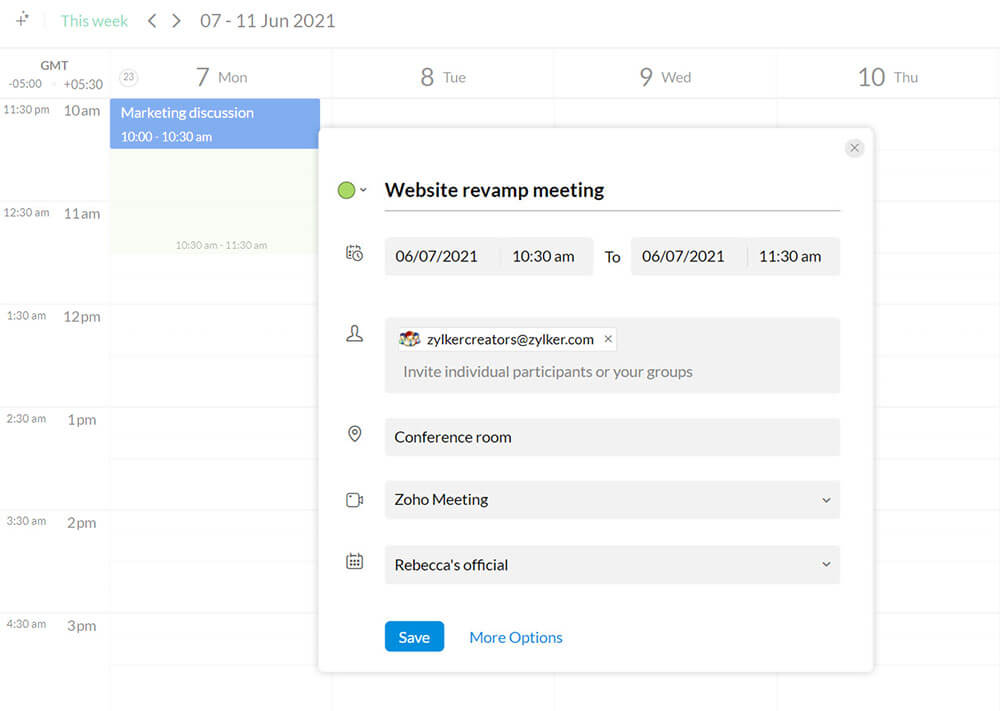
Task: Click the sparkle icon beside This week
Action: tap(22, 19)
